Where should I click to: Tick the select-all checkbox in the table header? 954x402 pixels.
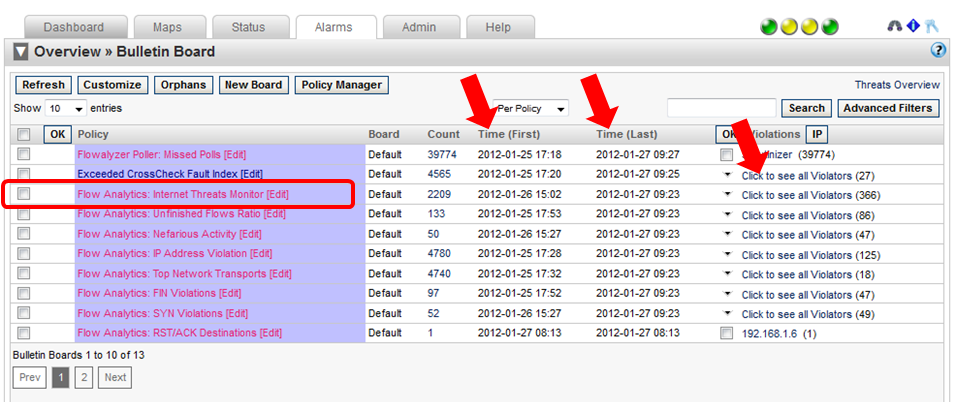point(24,134)
